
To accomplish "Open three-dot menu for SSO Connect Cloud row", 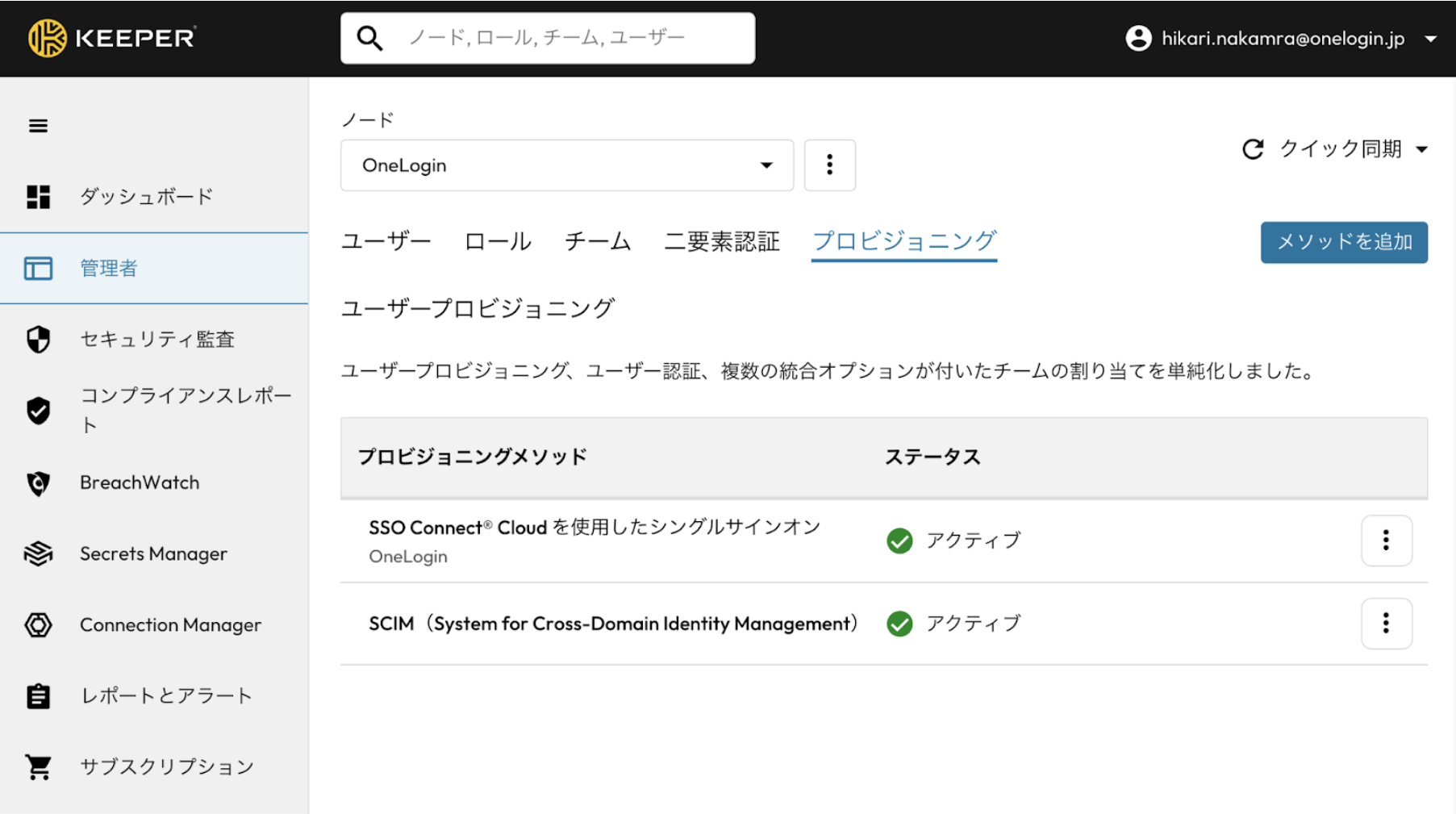I will 1386,541.
